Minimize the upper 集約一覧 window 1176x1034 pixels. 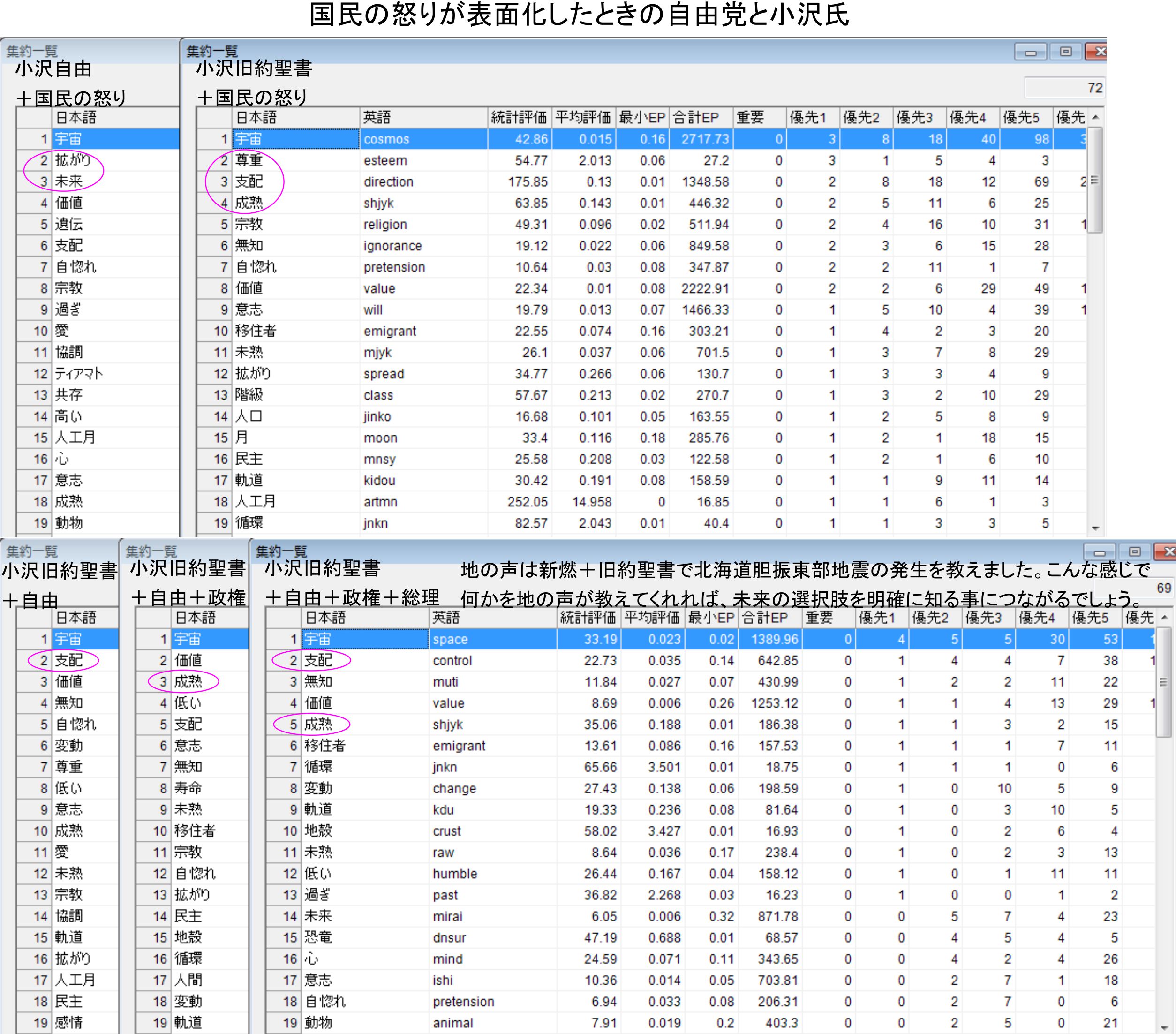pos(1031,53)
